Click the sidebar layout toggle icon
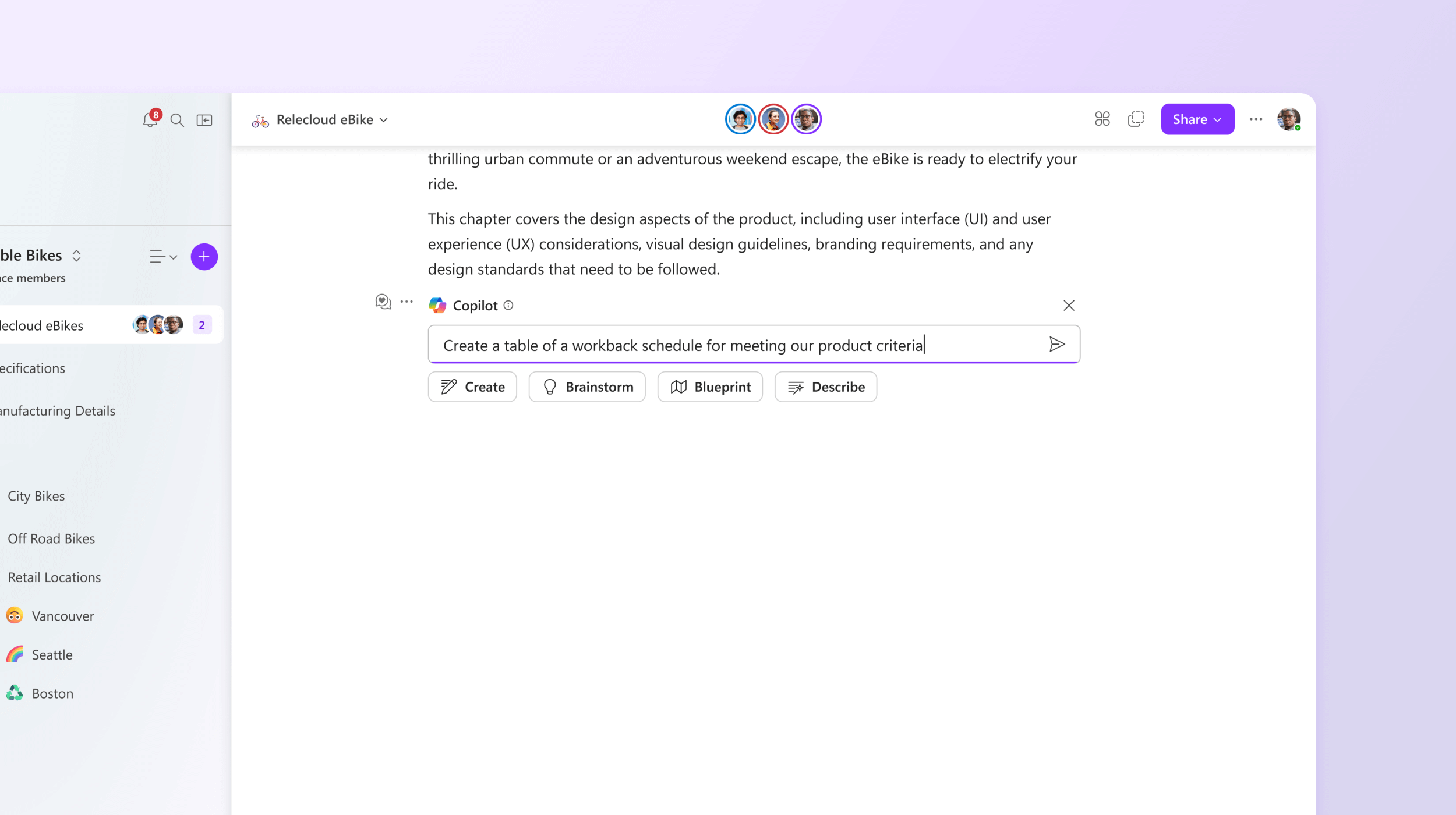 pos(205,119)
